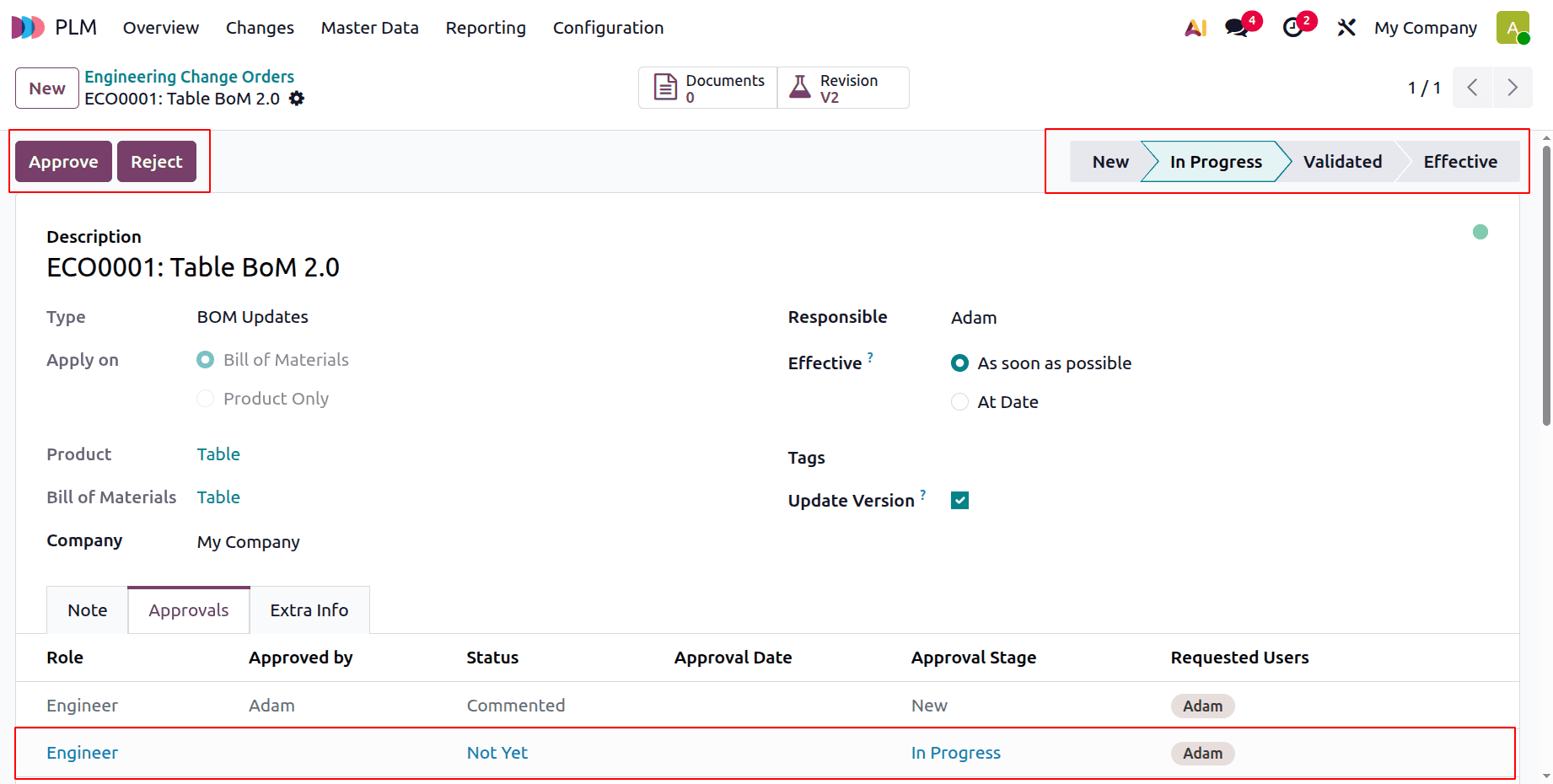Open the Revision V2 smart button

[x=843, y=88]
